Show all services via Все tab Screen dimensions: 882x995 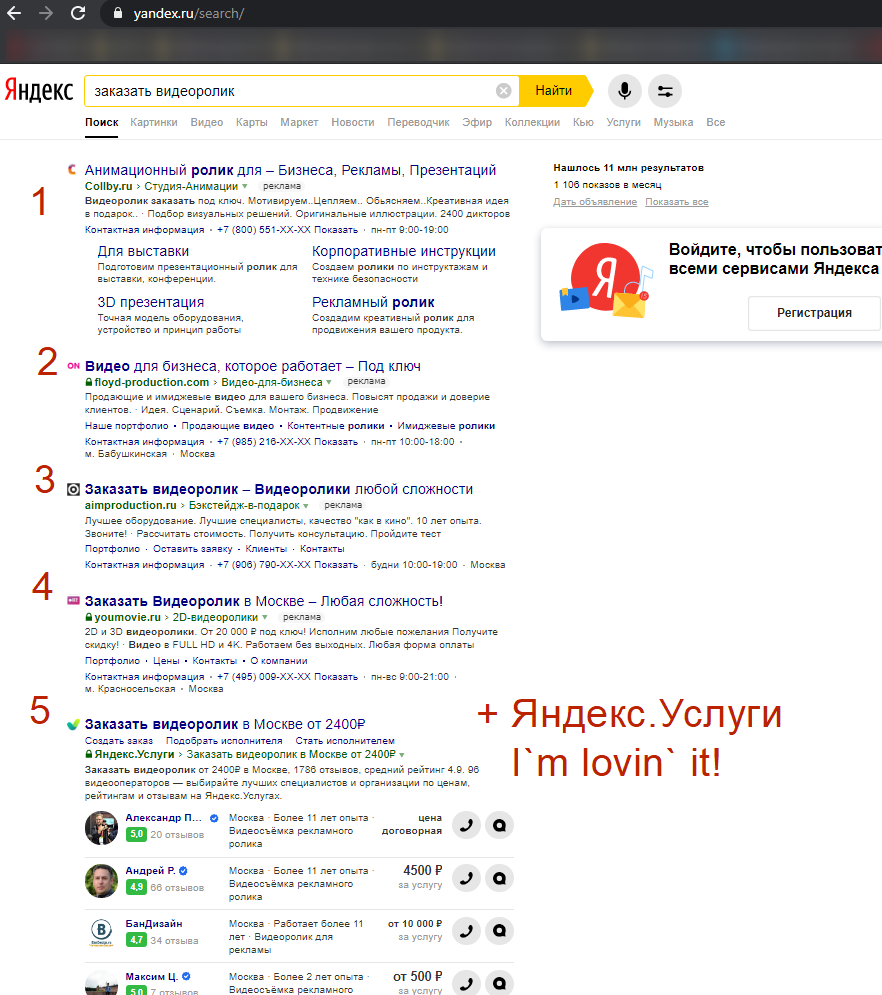pyautogui.click(x=716, y=122)
